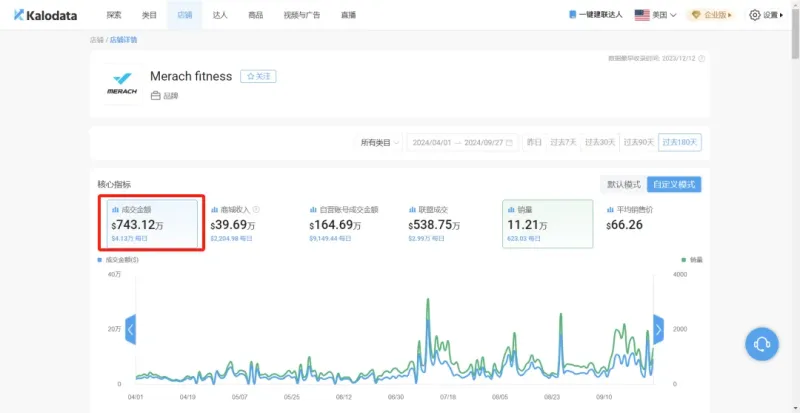Open the 视频与广告 navigation tab
800x413 pixels.
(301, 15)
